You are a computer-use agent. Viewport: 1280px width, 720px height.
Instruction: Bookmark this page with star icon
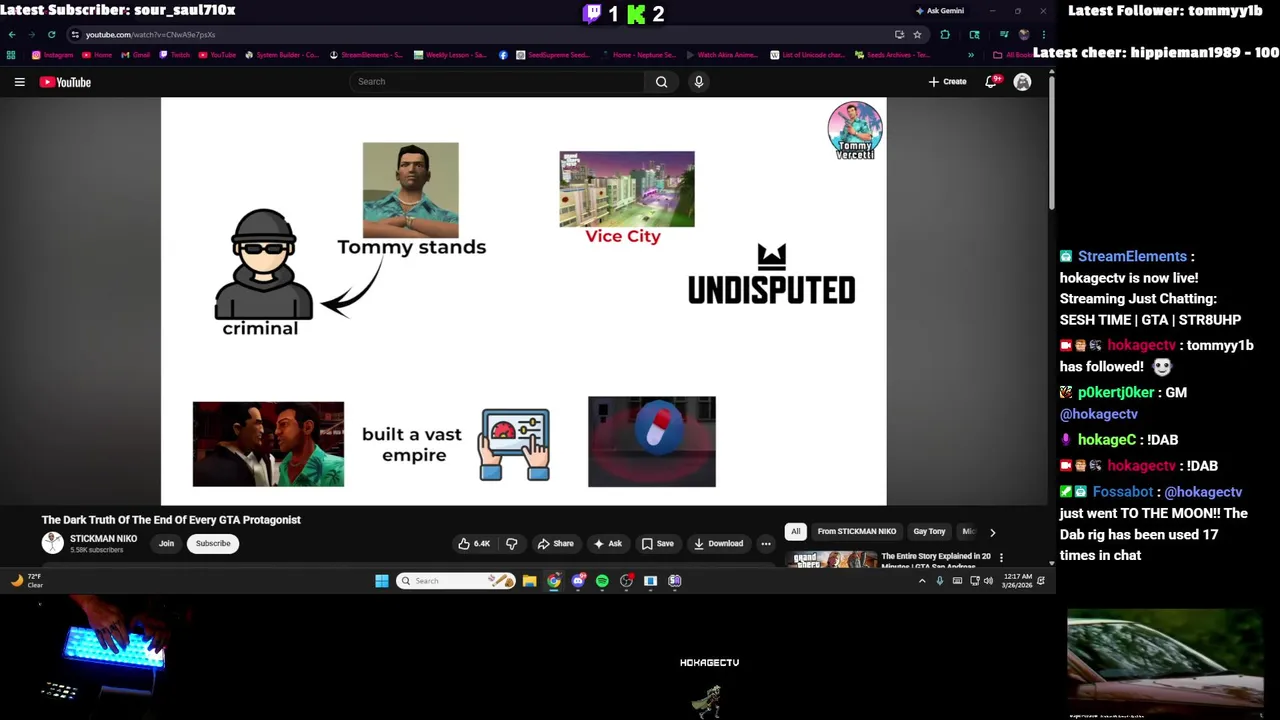coord(917,35)
